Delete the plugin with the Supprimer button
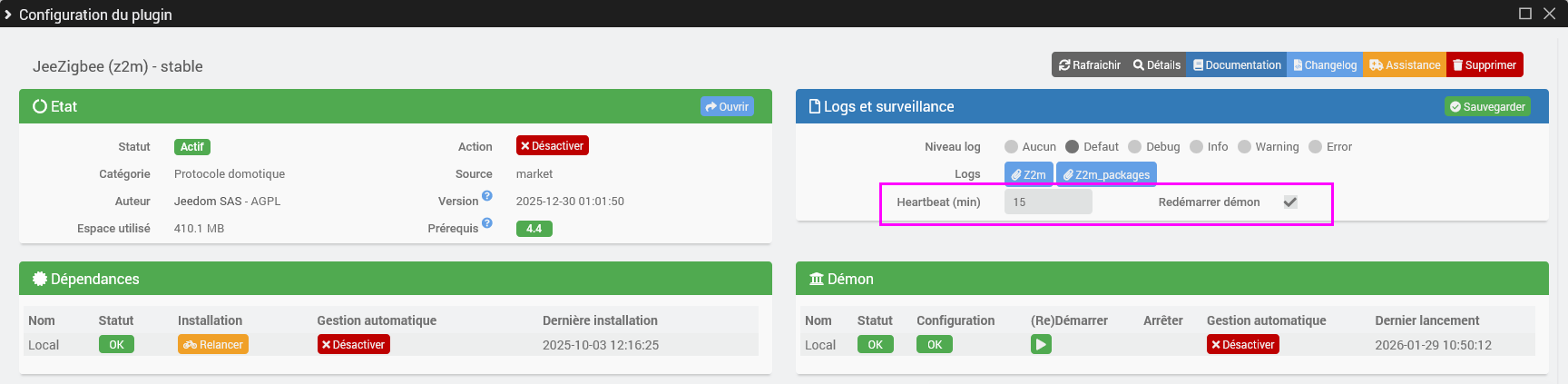 click(1485, 64)
